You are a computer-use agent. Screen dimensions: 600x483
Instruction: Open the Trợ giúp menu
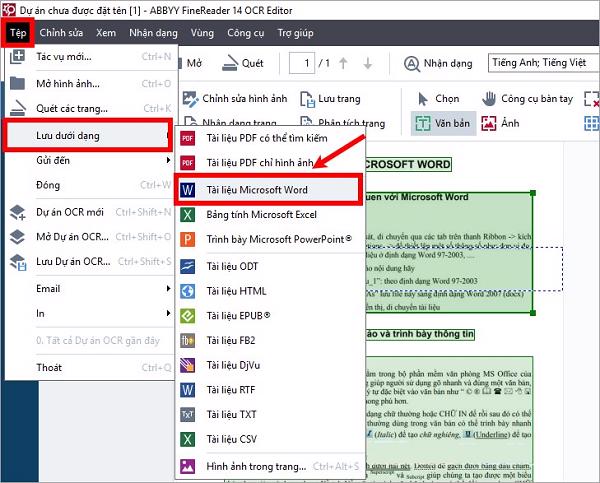pyautogui.click(x=295, y=33)
